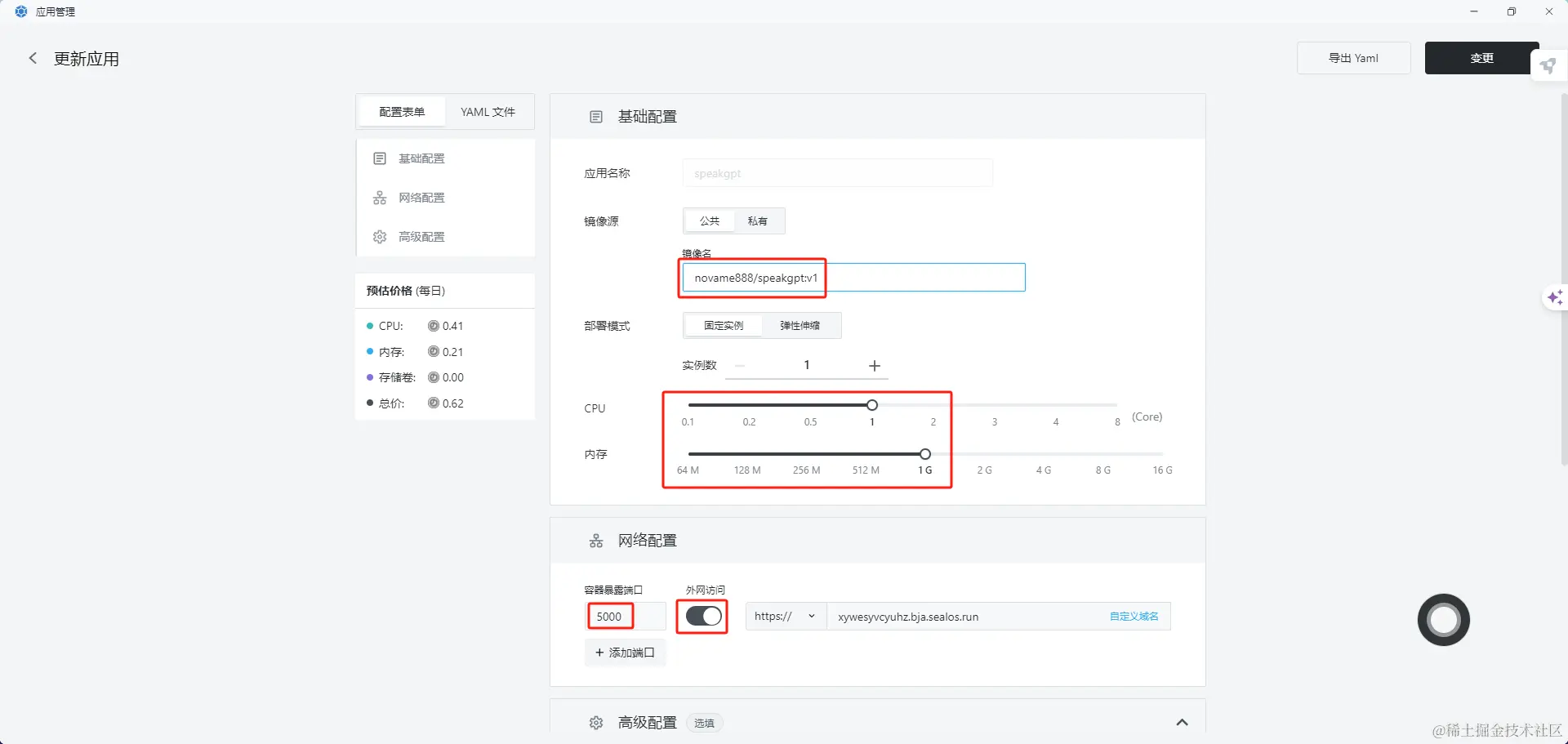Click the storage price value 0.00
Screen dimensions: 1568x744
click(x=453, y=377)
